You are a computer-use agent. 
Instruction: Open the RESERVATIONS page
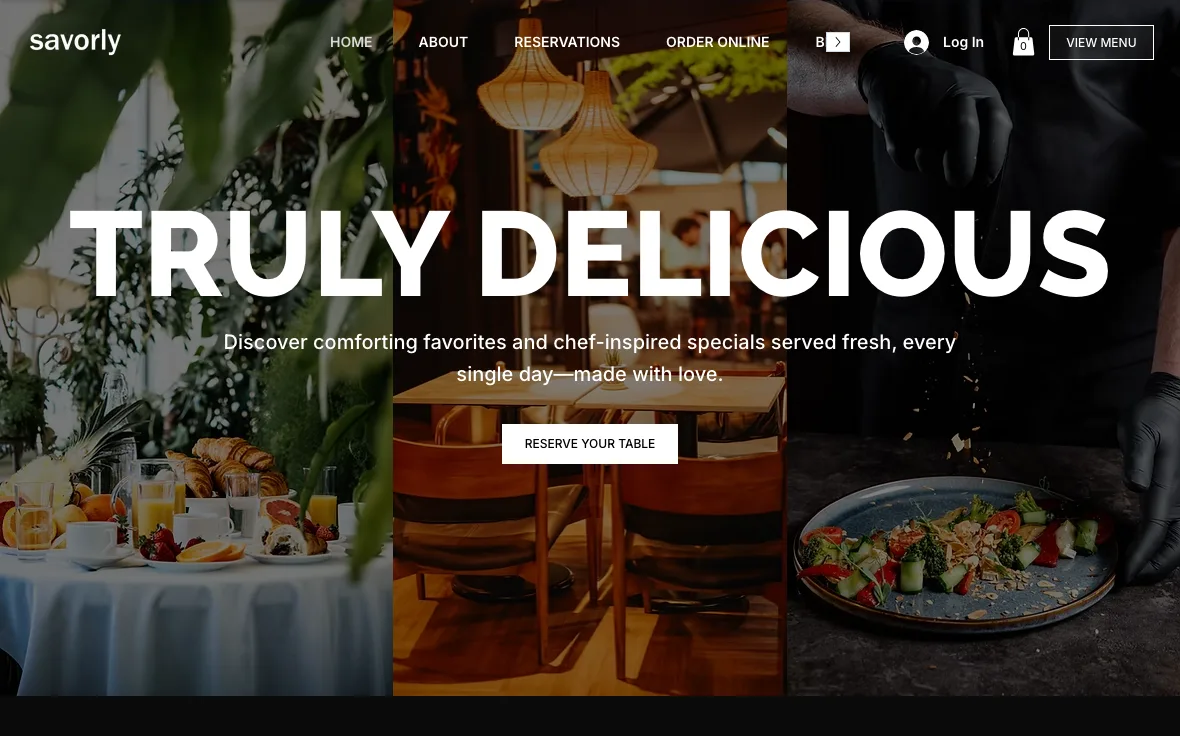click(567, 42)
